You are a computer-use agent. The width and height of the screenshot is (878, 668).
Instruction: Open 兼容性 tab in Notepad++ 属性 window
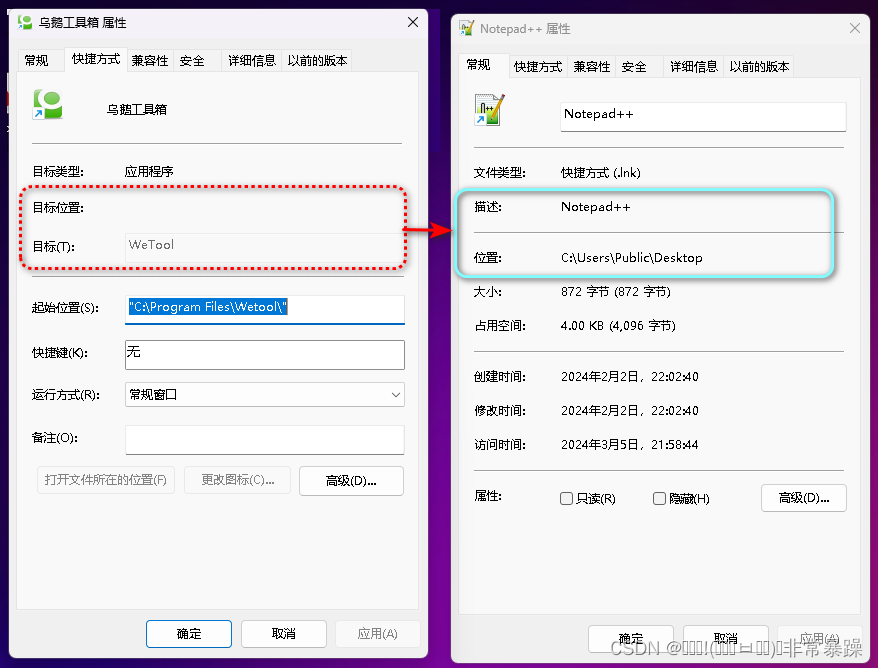pos(591,67)
